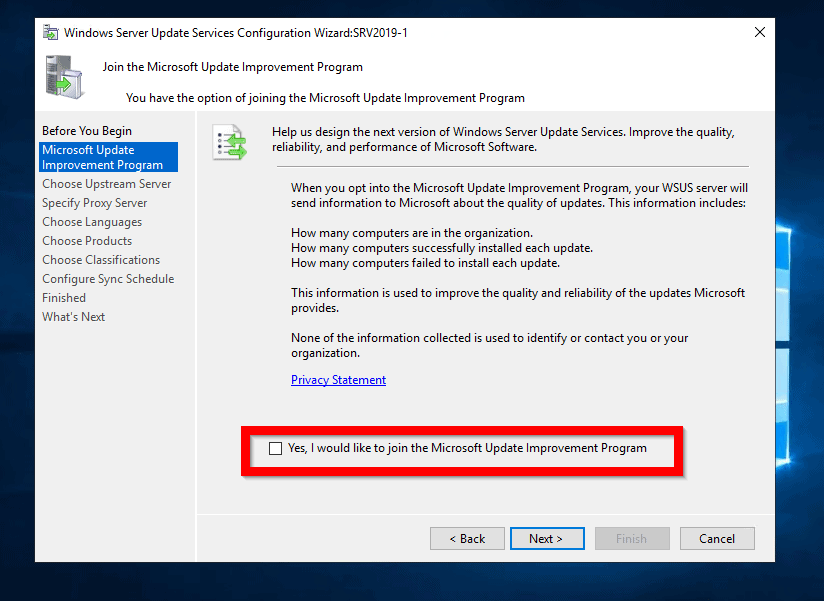The width and height of the screenshot is (824, 601).
Task: Select the Choose Upstream Server step
Action: (106, 183)
